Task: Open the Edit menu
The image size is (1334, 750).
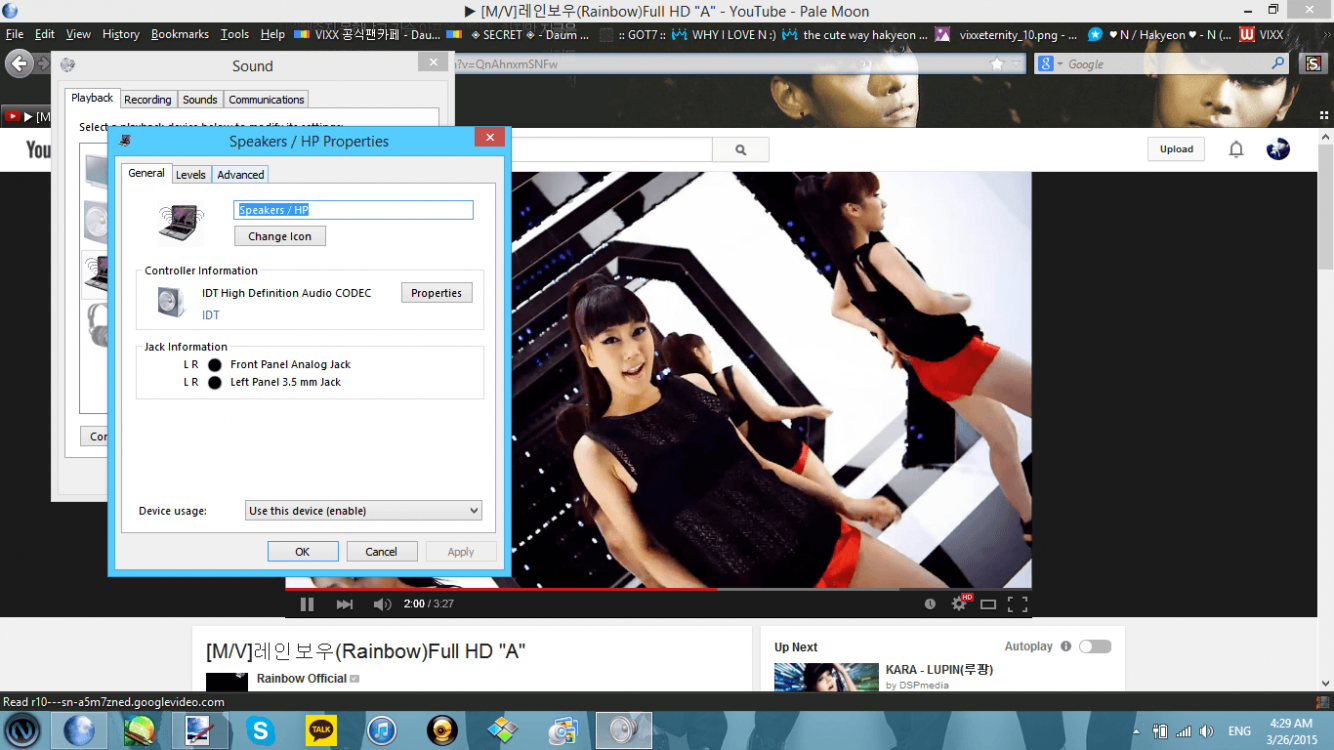Action: (45, 34)
